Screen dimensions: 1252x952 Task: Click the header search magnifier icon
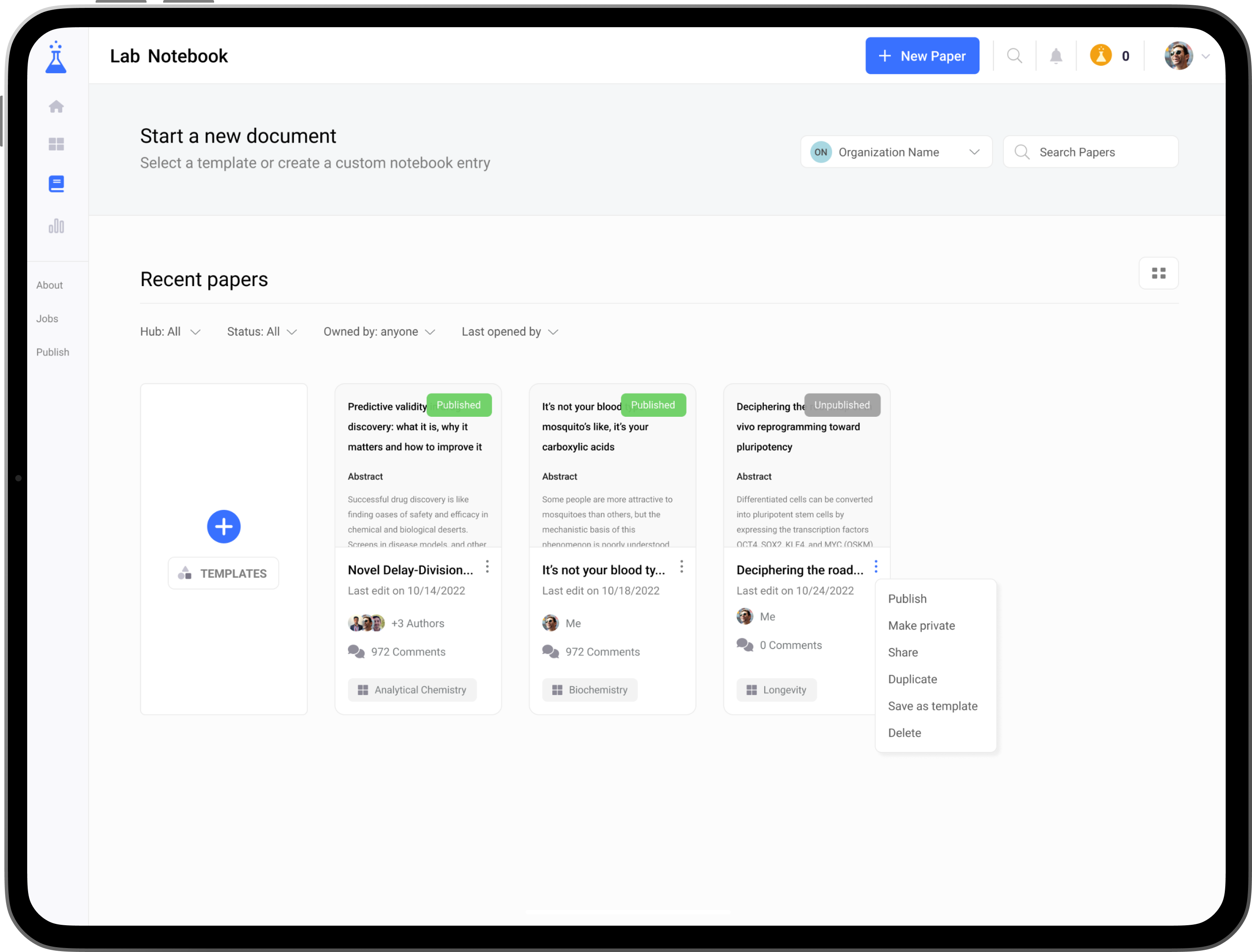tap(1014, 56)
